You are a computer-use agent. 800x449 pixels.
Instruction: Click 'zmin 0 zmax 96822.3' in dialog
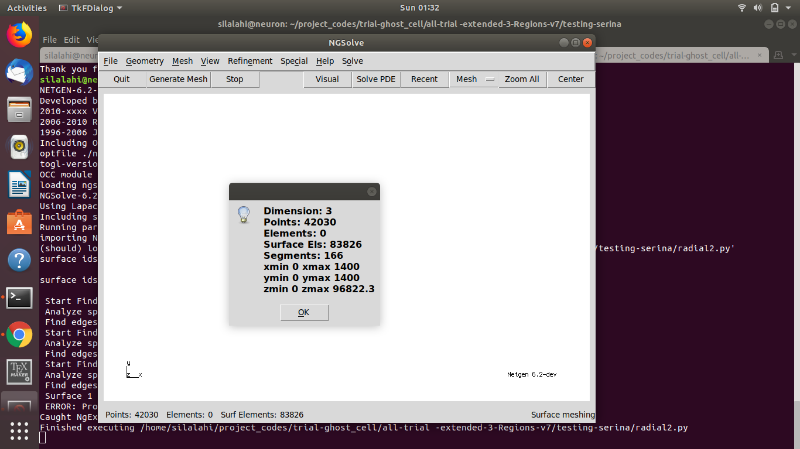319,289
